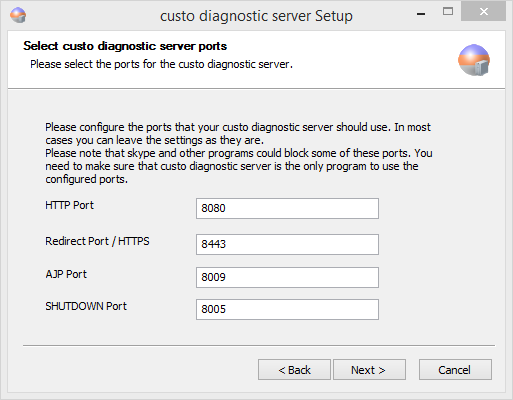Click the bold 'Select custo diagnostic server ports' heading

pyautogui.click(x=125, y=46)
